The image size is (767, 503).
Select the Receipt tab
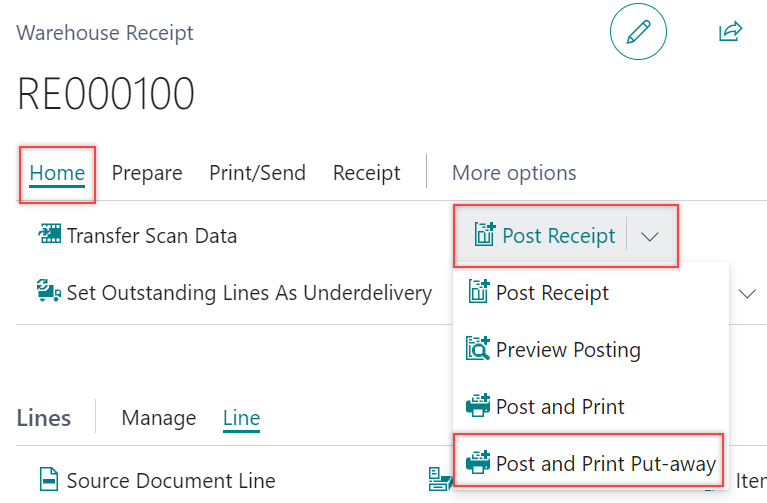click(366, 173)
